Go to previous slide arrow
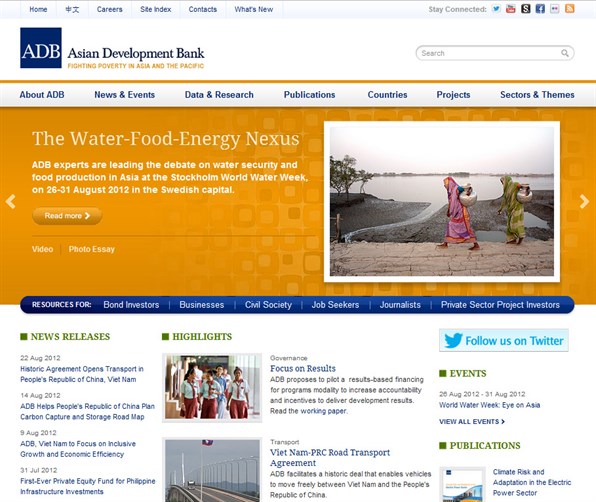Screen dimensions: 596x502 (11, 201)
